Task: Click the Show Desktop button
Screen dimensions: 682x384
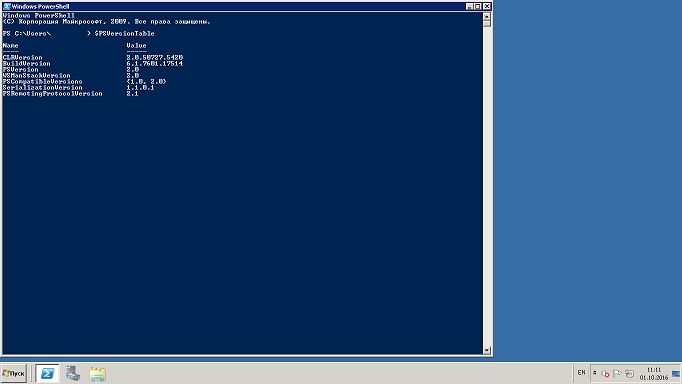Action: (x=675, y=374)
